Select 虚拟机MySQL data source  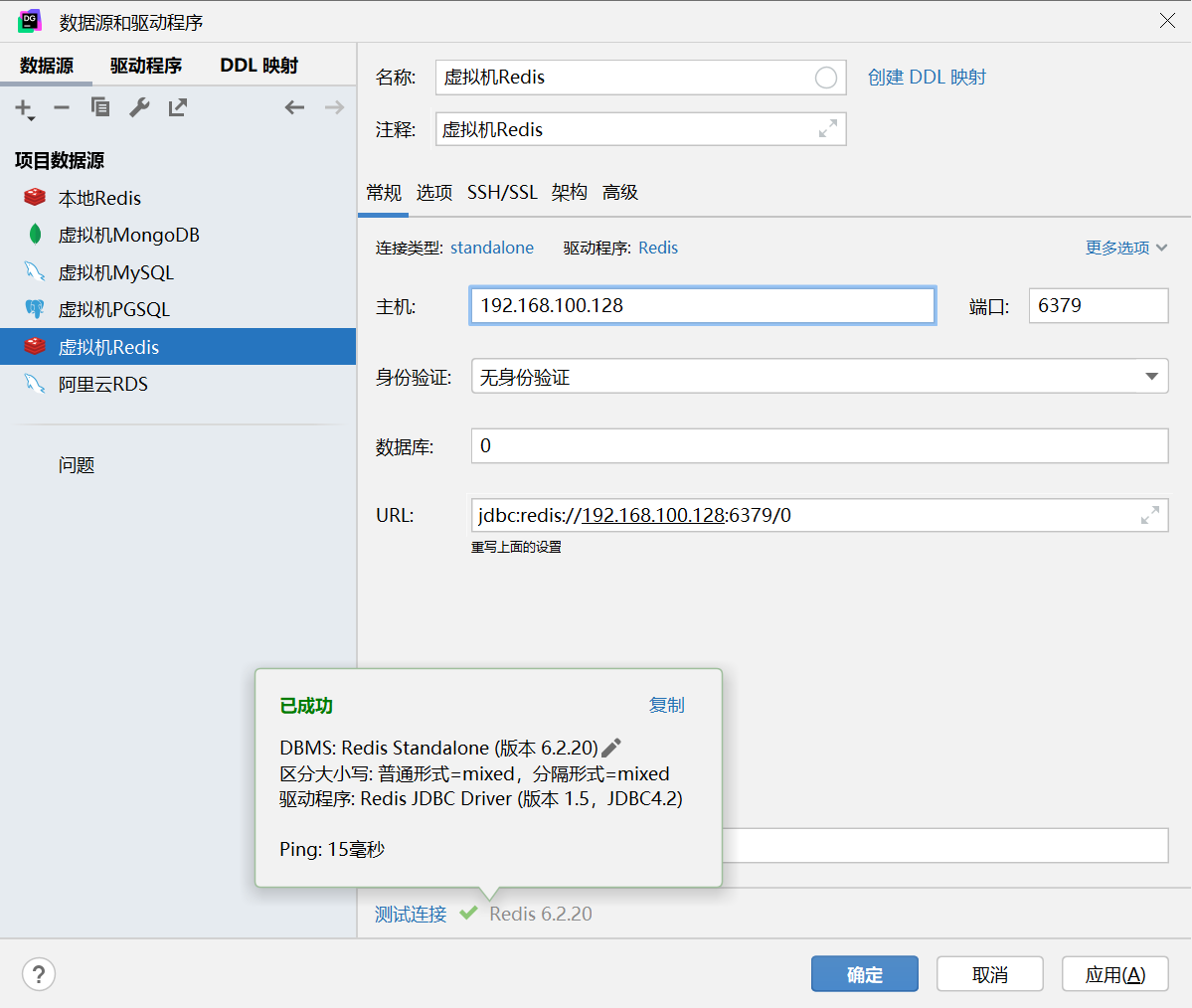point(178,272)
